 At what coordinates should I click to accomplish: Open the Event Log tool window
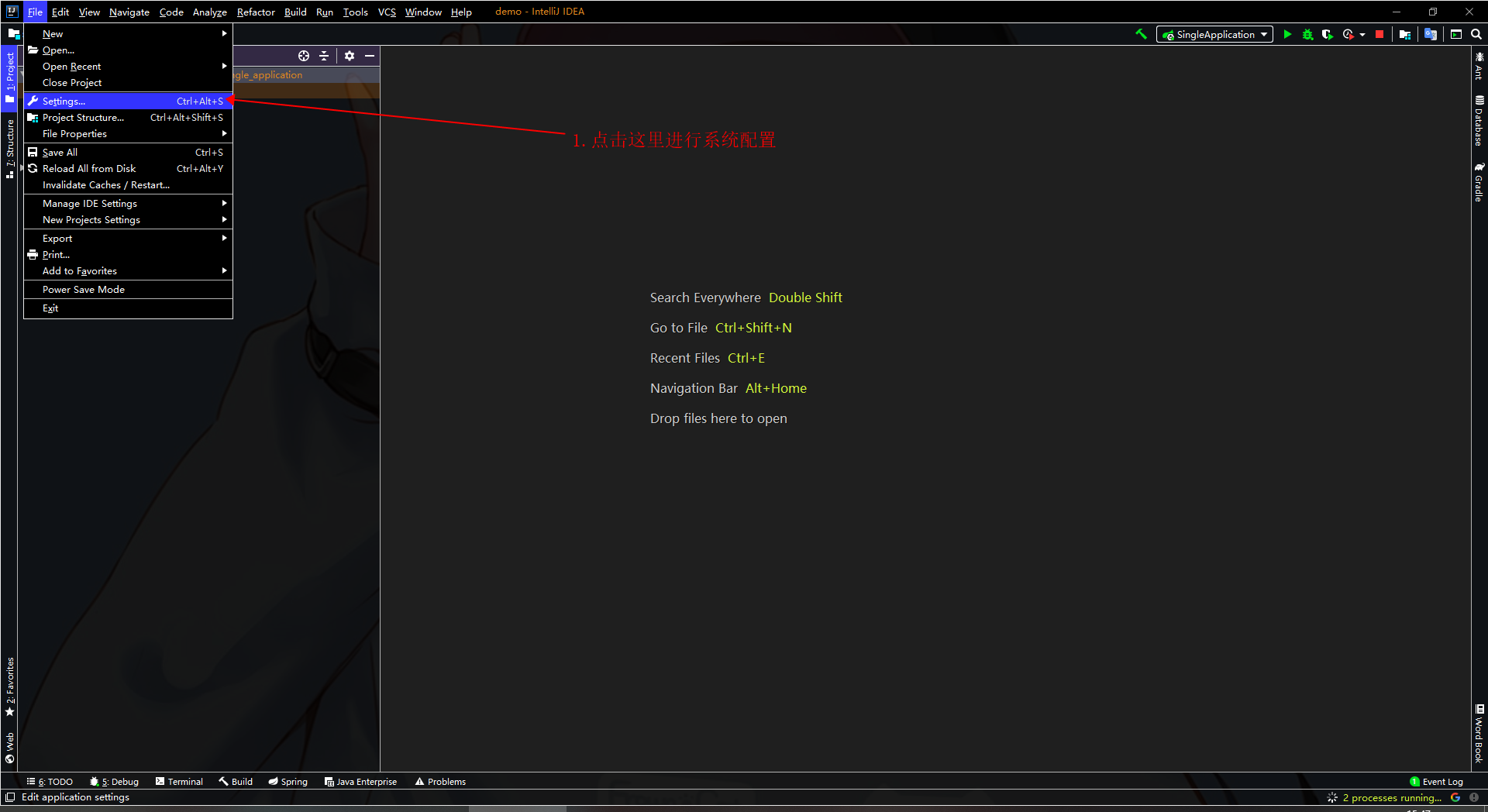pyautogui.click(x=1436, y=781)
